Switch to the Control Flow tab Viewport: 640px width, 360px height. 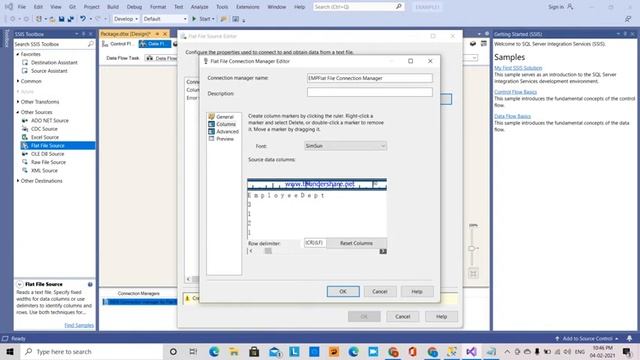point(118,44)
